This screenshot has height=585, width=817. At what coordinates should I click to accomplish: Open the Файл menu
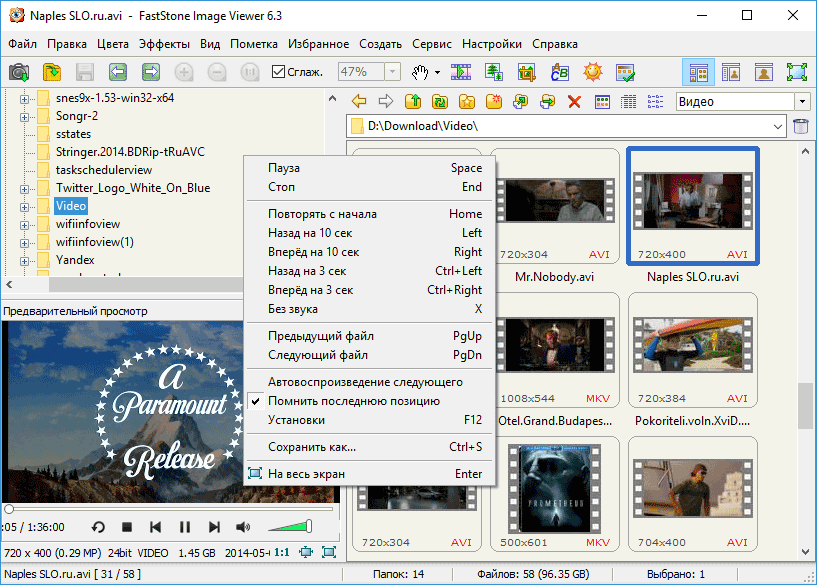click(22, 44)
